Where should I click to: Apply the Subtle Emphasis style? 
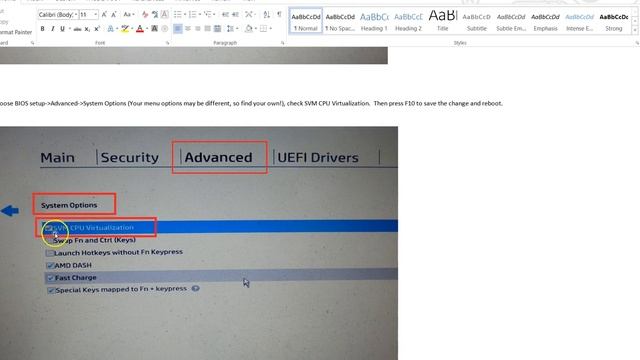pyautogui.click(x=511, y=21)
